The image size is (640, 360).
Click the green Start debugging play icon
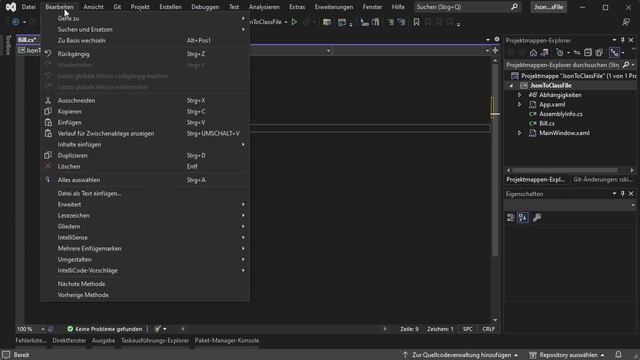coord(294,22)
